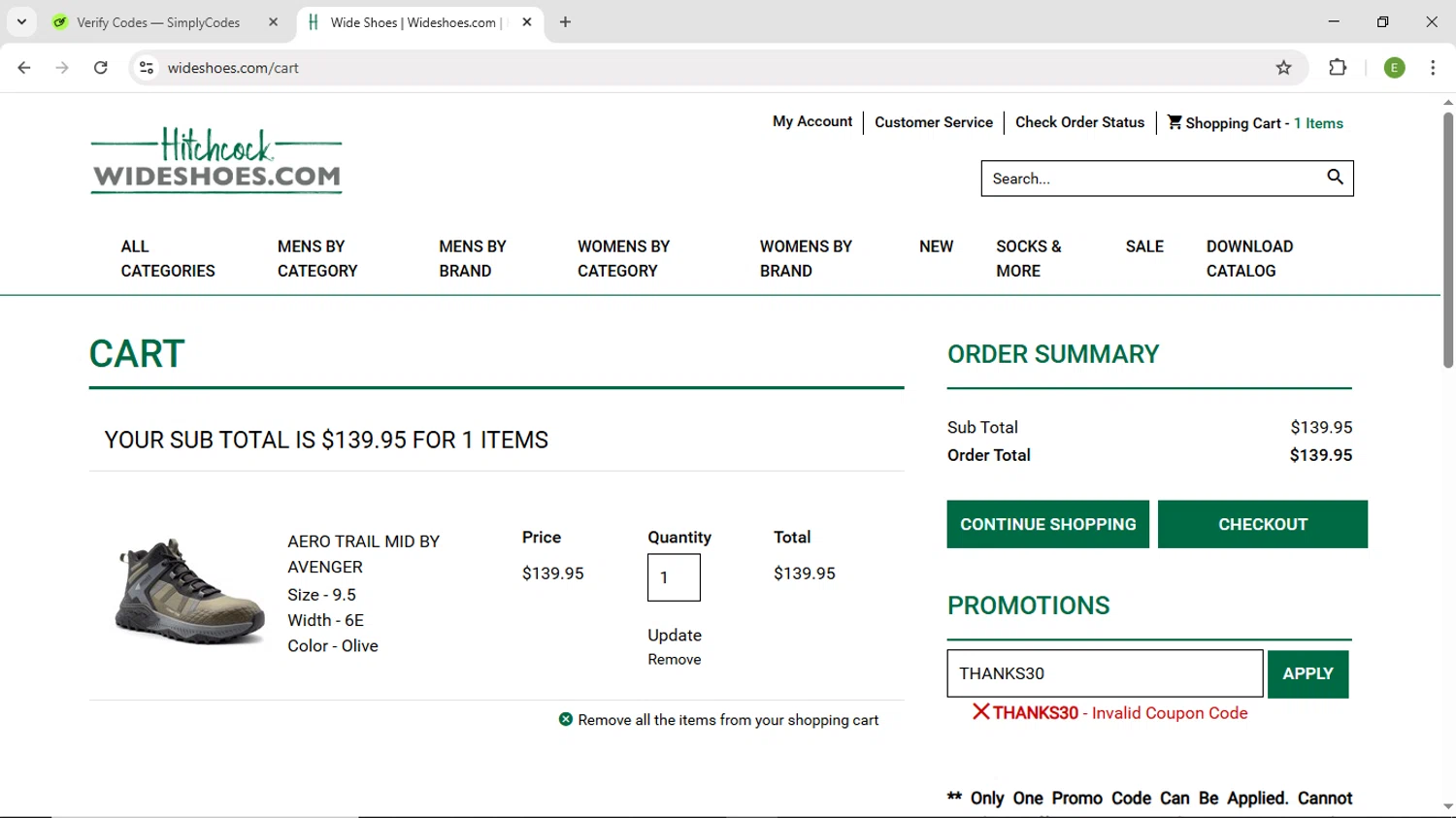Open the New menu item
This screenshot has width=1456, height=818.
(x=936, y=246)
